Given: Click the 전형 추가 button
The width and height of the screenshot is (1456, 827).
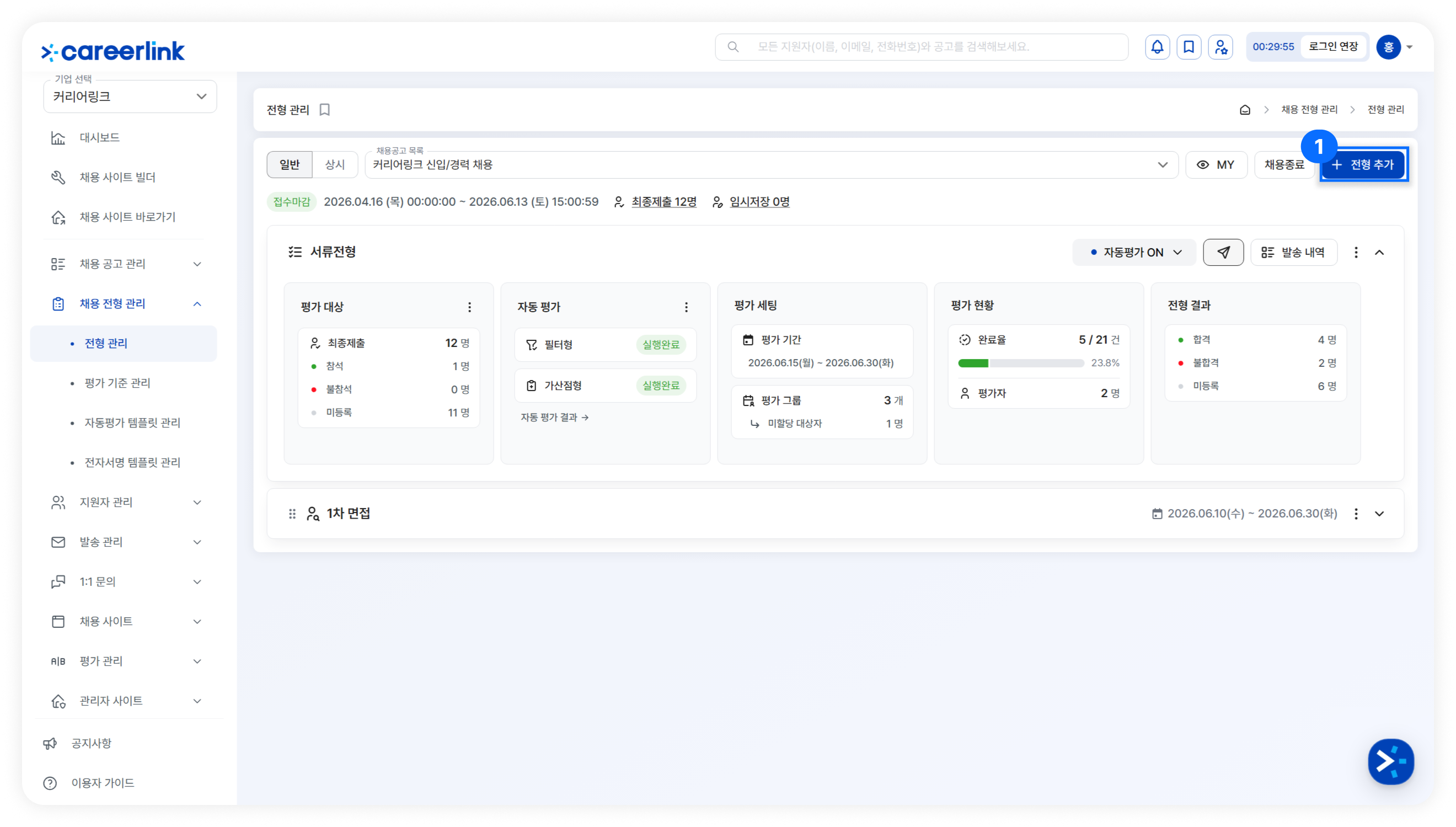Looking at the screenshot, I should [1363, 165].
